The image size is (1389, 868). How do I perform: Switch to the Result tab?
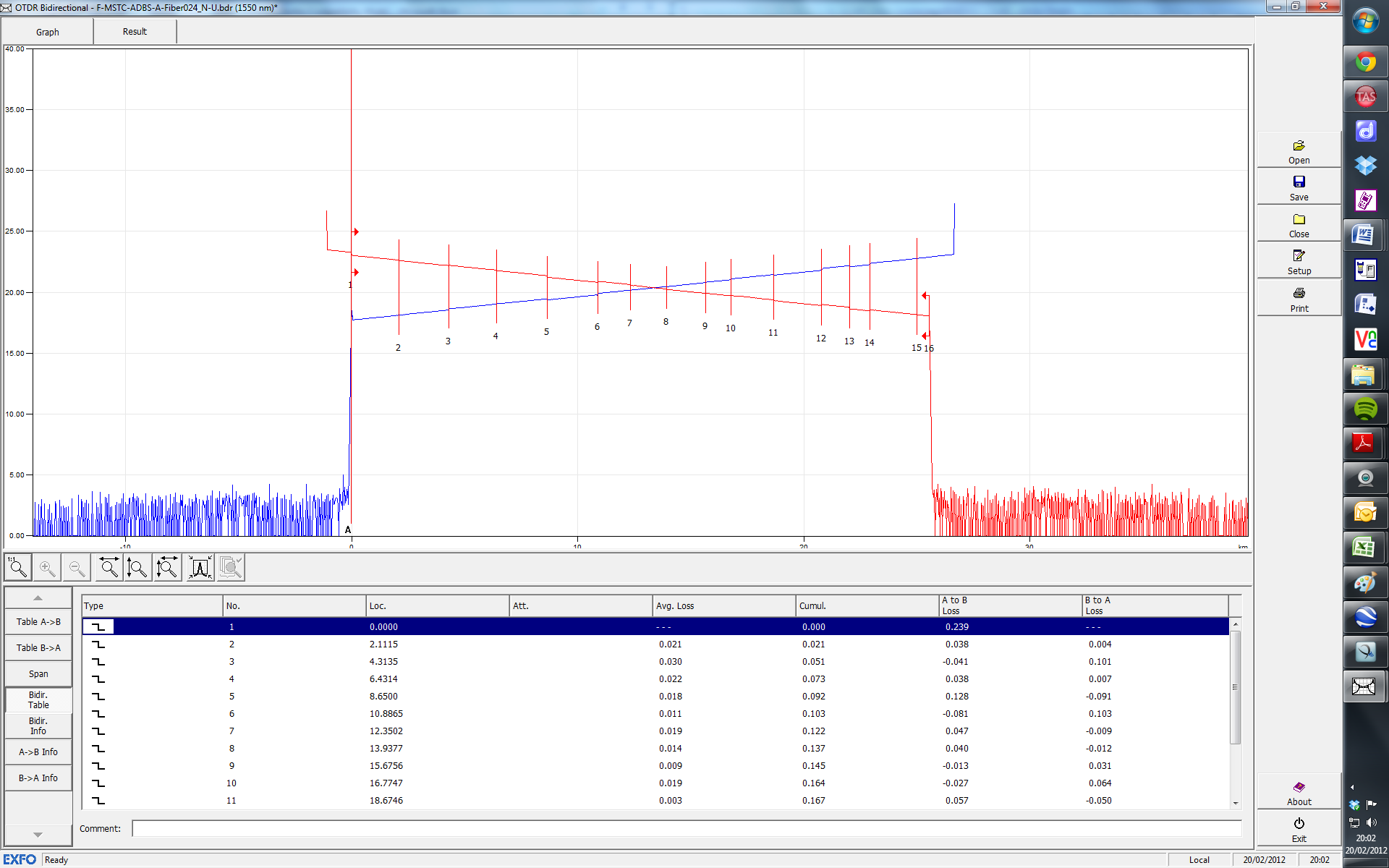coord(135,32)
